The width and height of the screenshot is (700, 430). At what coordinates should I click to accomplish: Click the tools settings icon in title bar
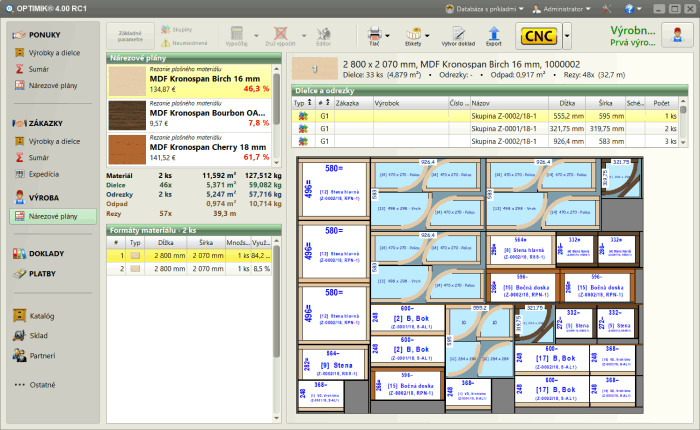[x=606, y=8]
